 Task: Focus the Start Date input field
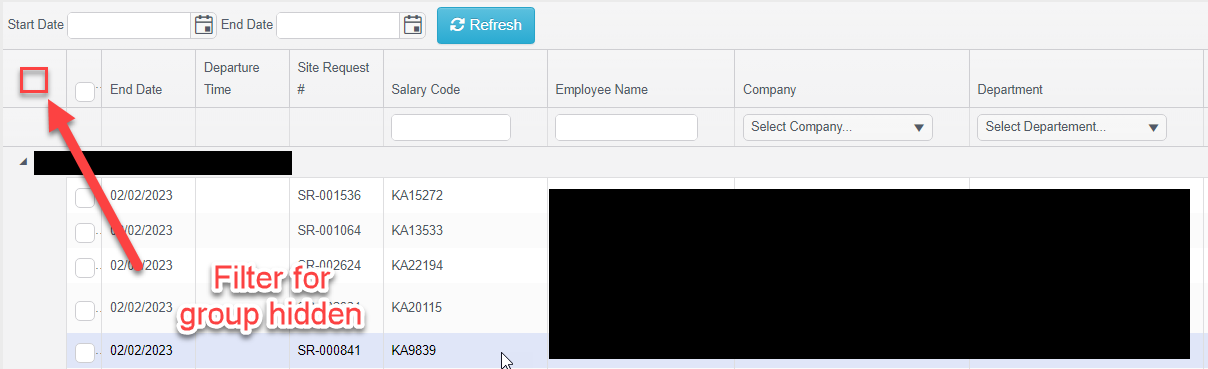pyautogui.click(x=129, y=25)
